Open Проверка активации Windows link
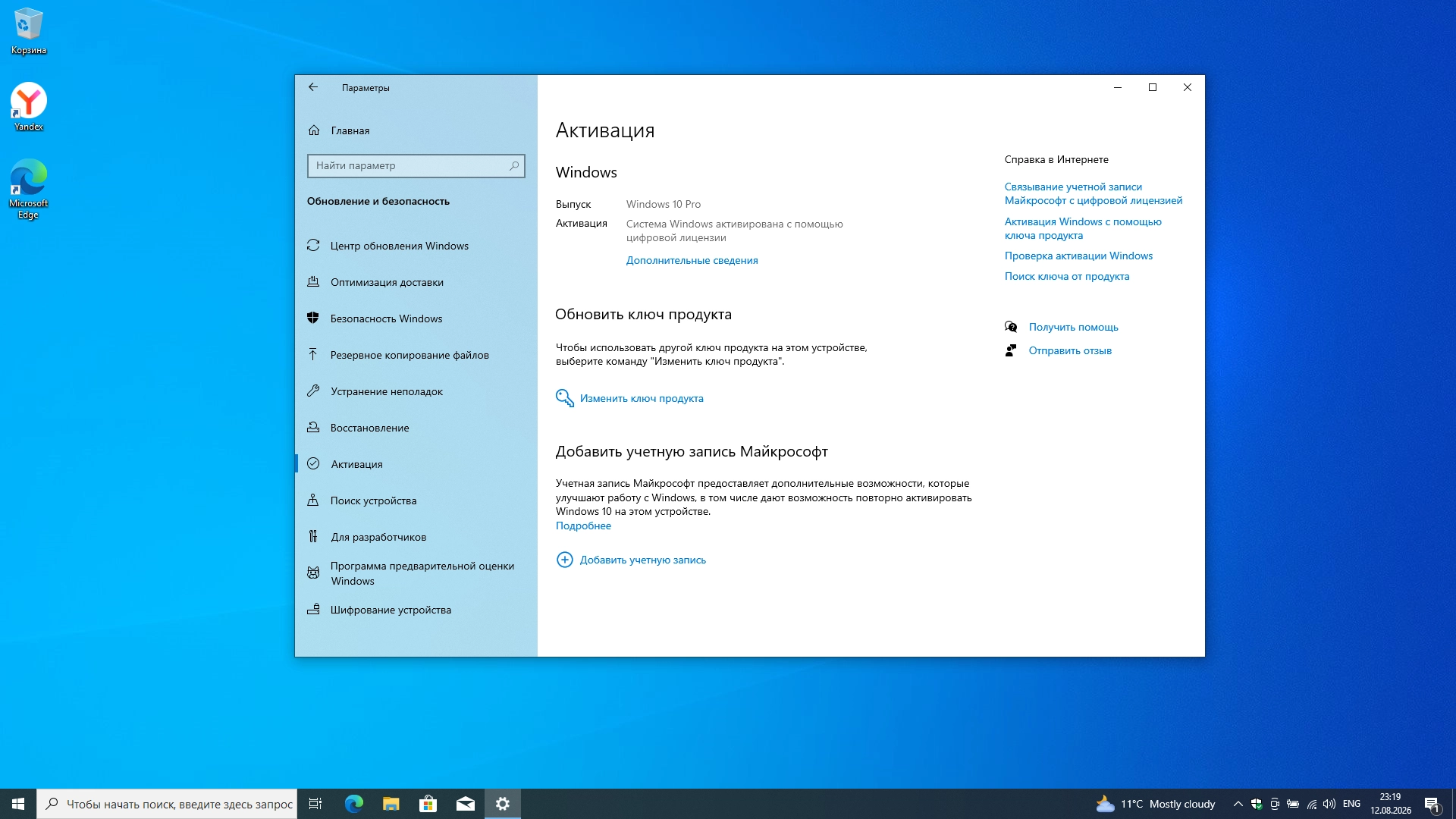1456x819 pixels. (1078, 256)
